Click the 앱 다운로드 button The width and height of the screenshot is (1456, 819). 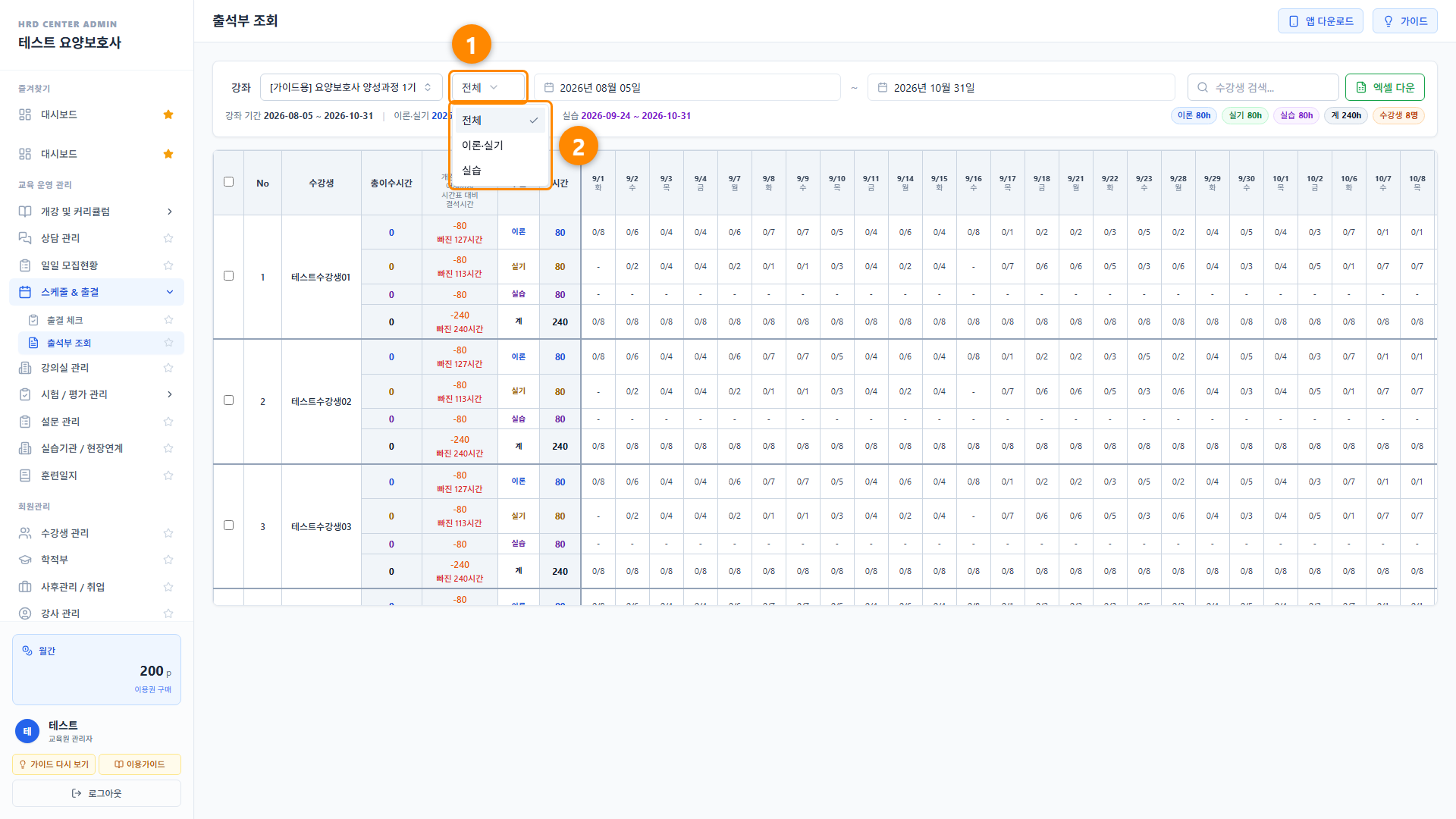tap(1320, 21)
